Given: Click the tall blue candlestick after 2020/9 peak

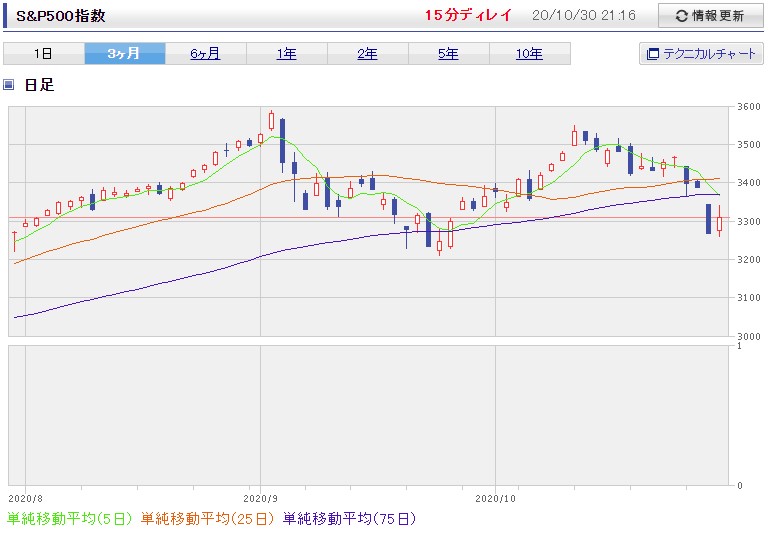Looking at the screenshot, I should tap(282, 141).
